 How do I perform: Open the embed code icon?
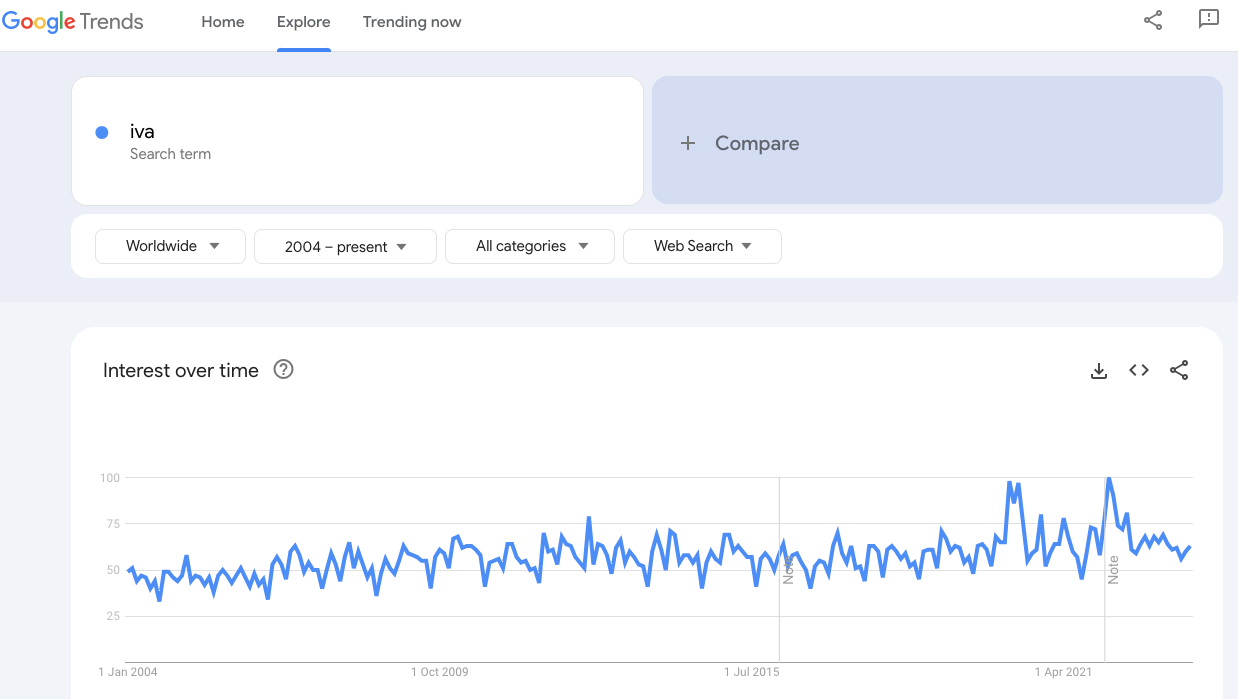(x=1138, y=370)
